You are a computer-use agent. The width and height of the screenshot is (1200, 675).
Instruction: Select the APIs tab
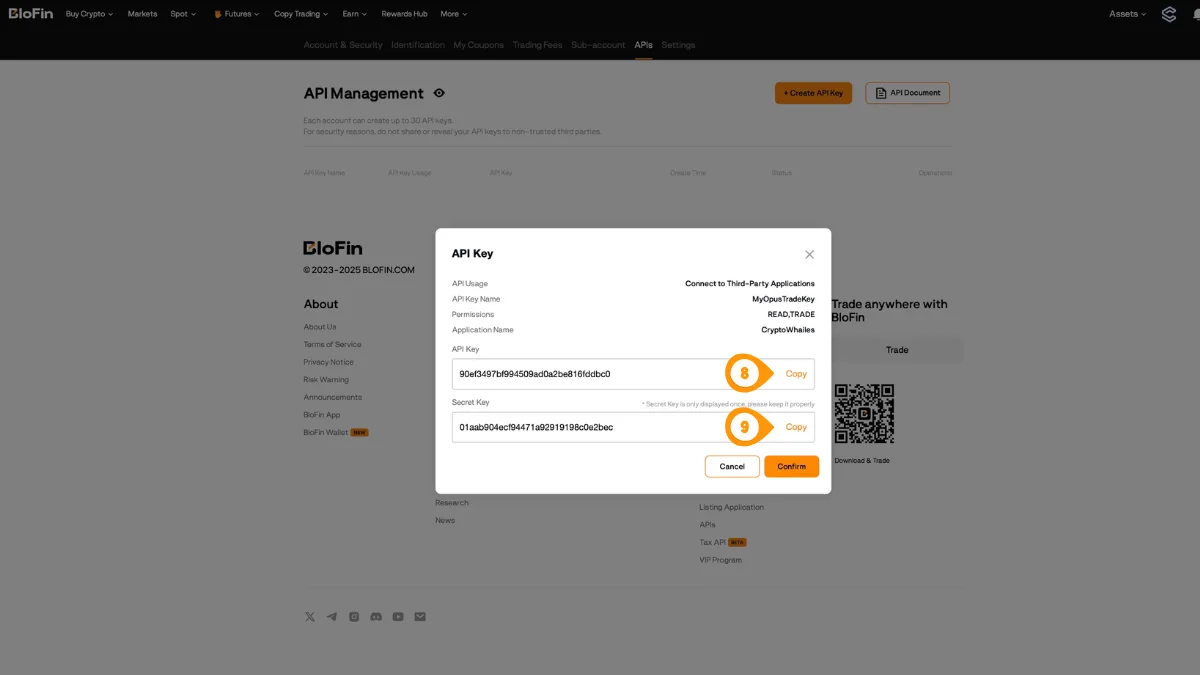coord(643,45)
